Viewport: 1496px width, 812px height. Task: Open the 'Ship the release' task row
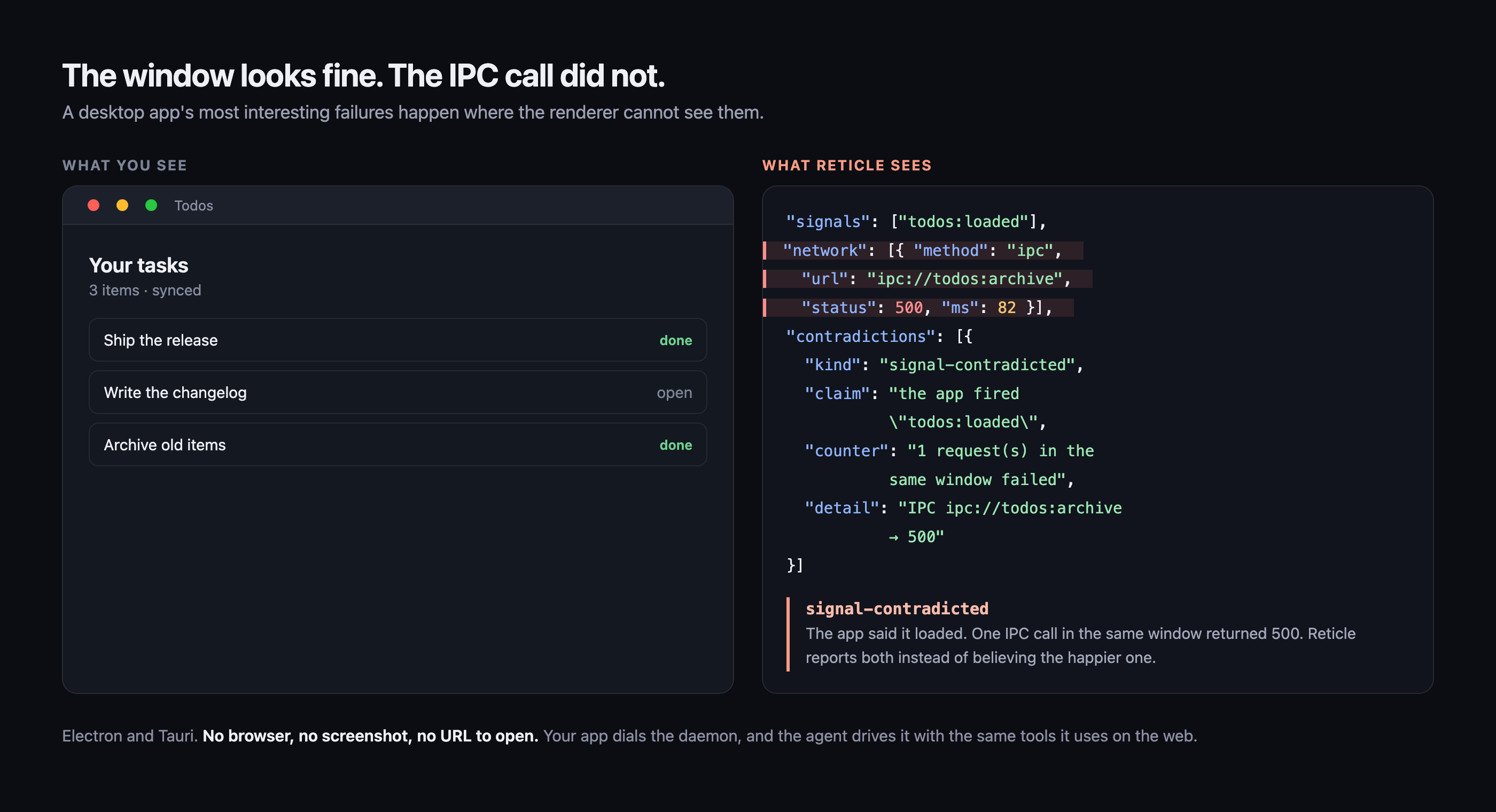click(398, 340)
